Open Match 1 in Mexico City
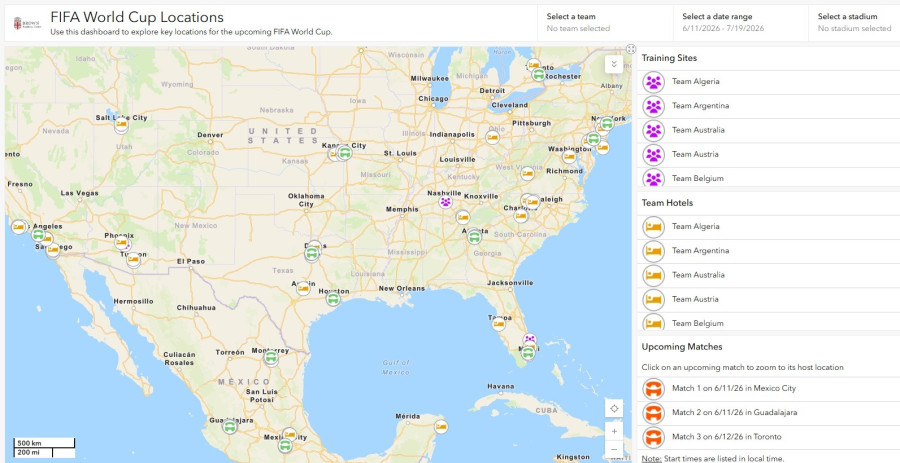 [769, 389]
